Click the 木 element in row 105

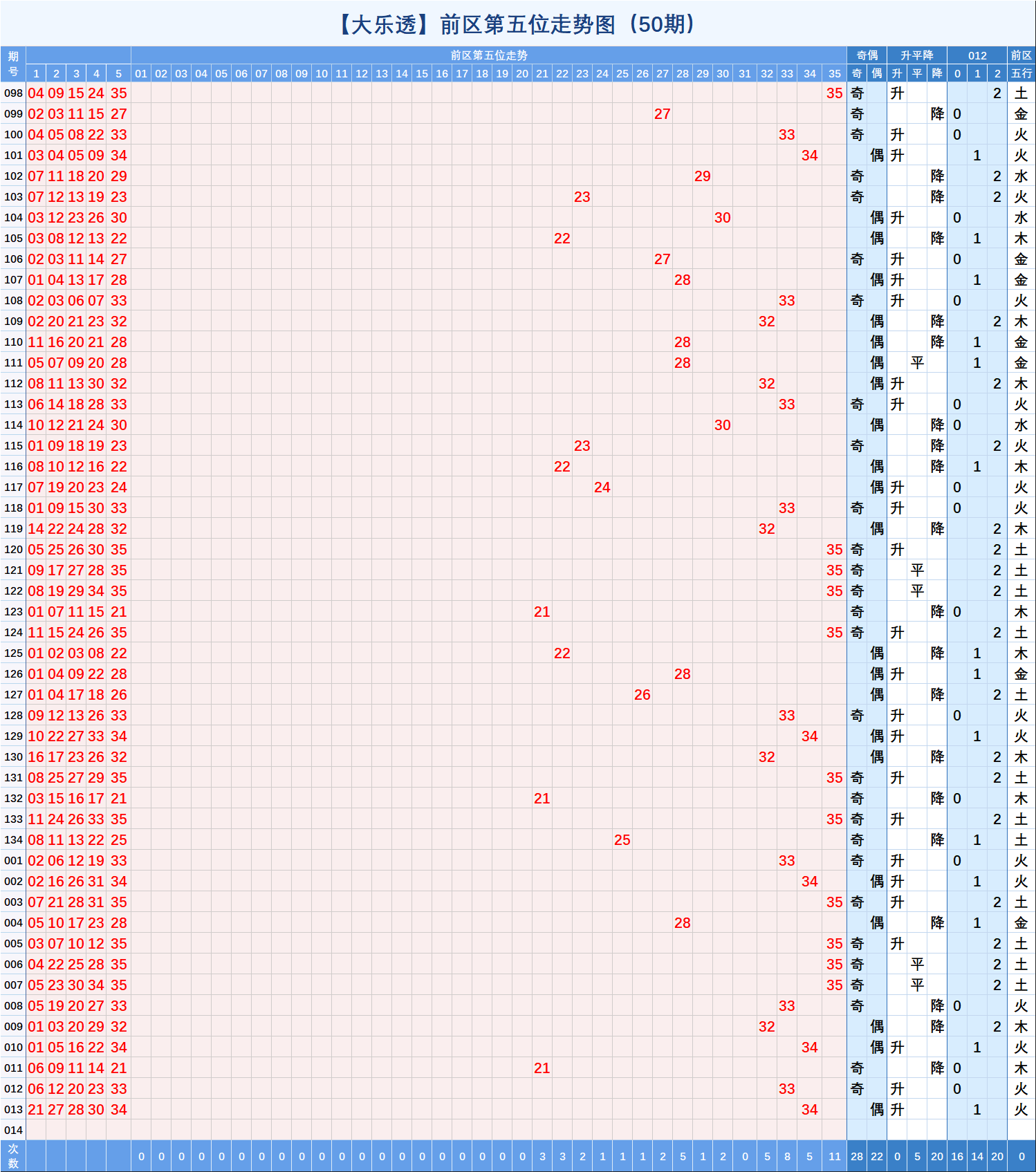point(1021,239)
